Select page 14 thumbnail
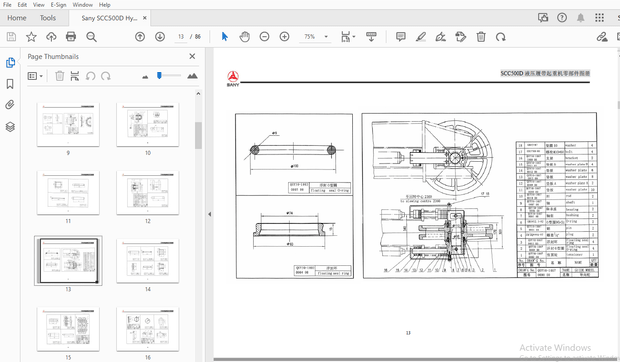 (147, 261)
